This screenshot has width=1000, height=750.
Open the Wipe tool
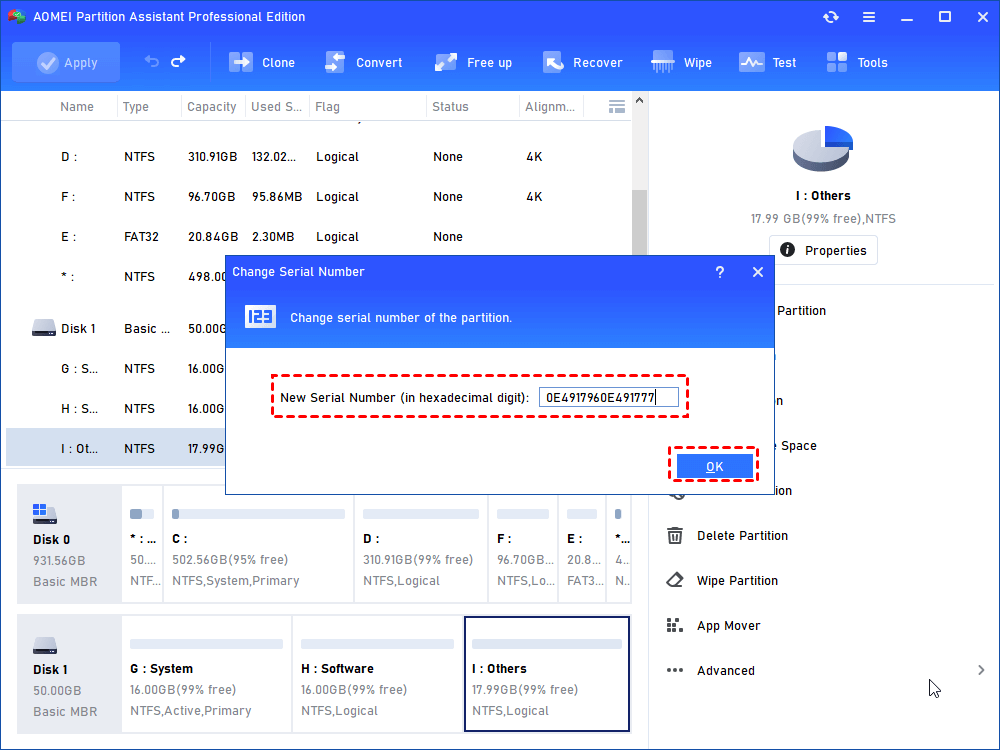(681, 62)
